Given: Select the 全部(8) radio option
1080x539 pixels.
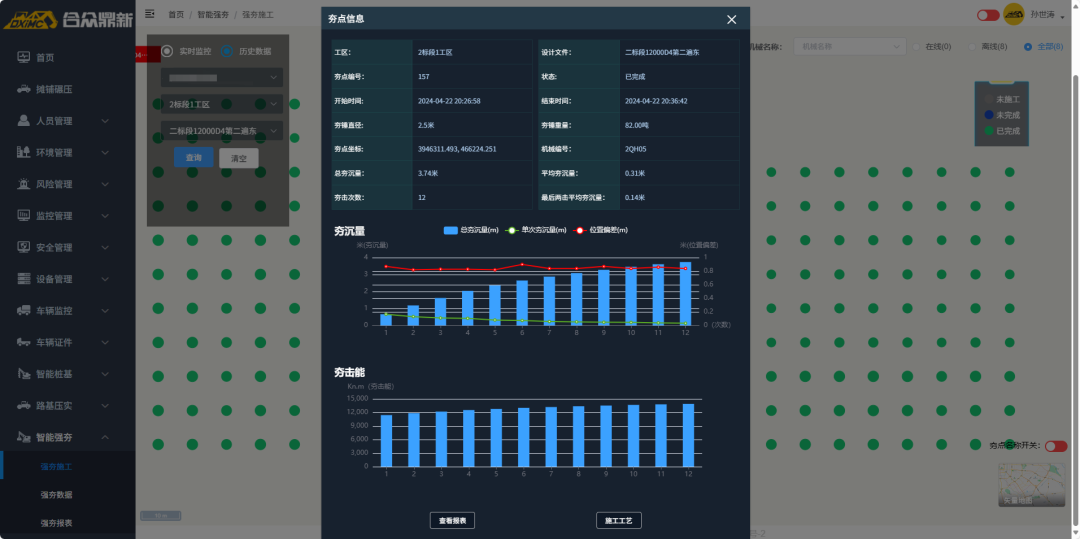Looking at the screenshot, I should [x=1028, y=47].
